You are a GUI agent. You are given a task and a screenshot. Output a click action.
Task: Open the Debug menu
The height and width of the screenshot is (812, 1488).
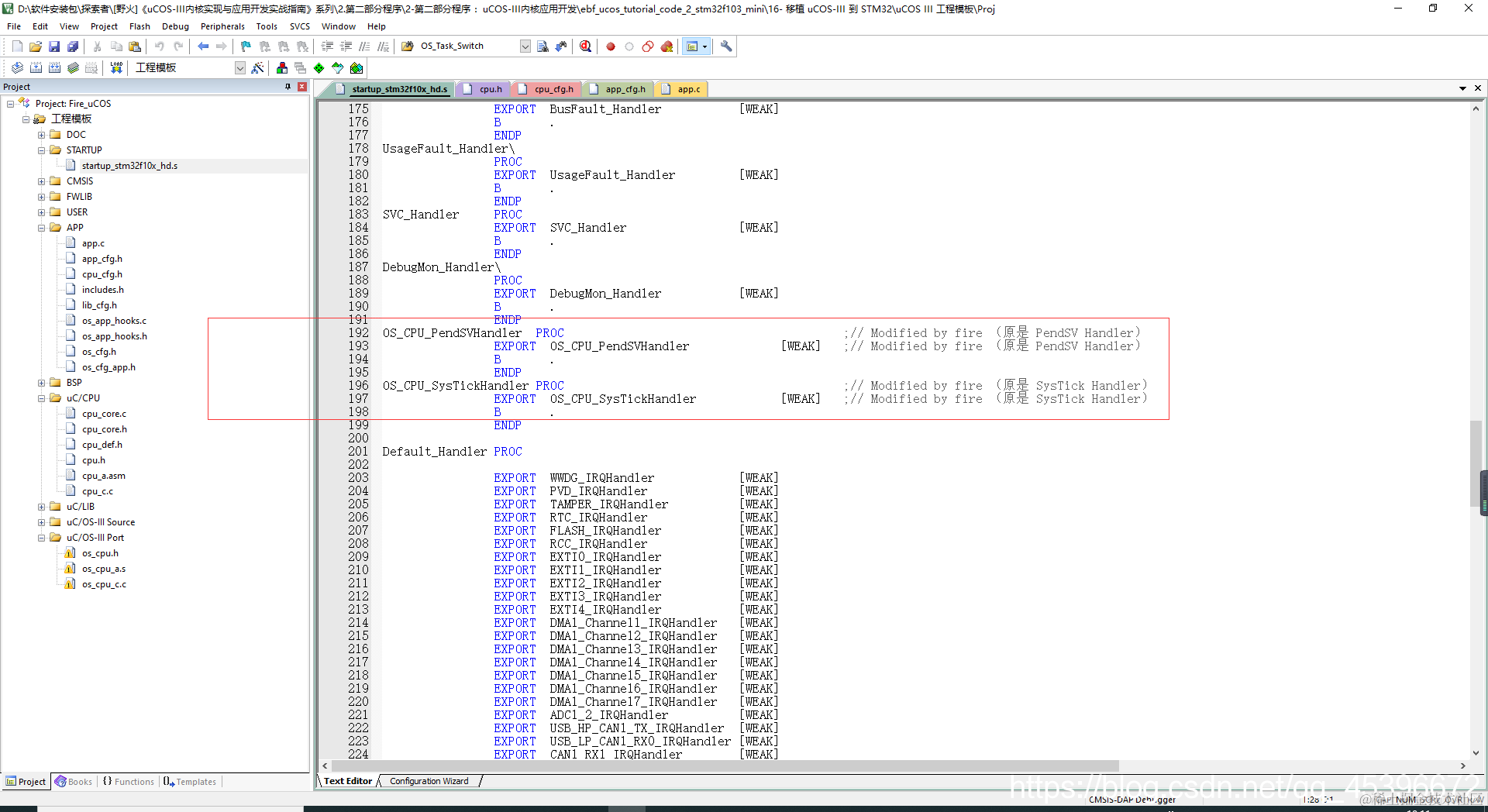(175, 26)
